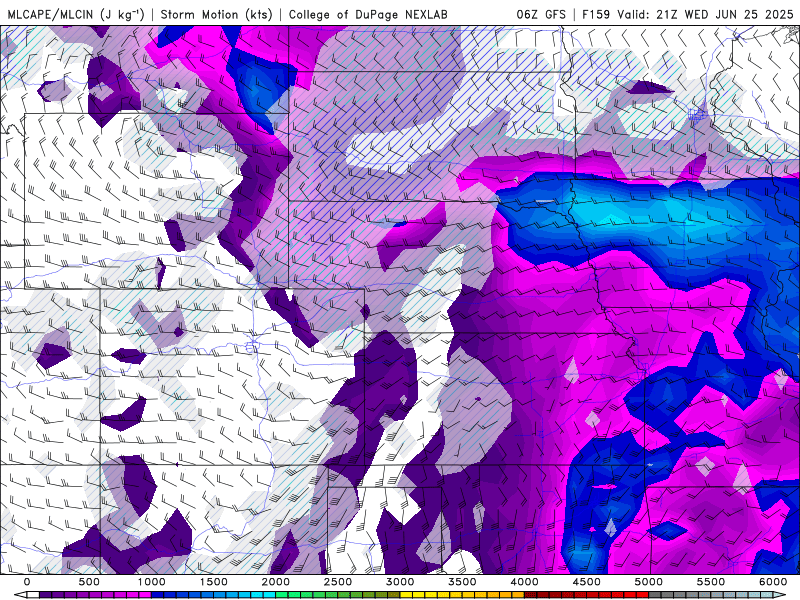
Task: Click the 5000 label on the color scale
Action: pyautogui.click(x=648, y=582)
